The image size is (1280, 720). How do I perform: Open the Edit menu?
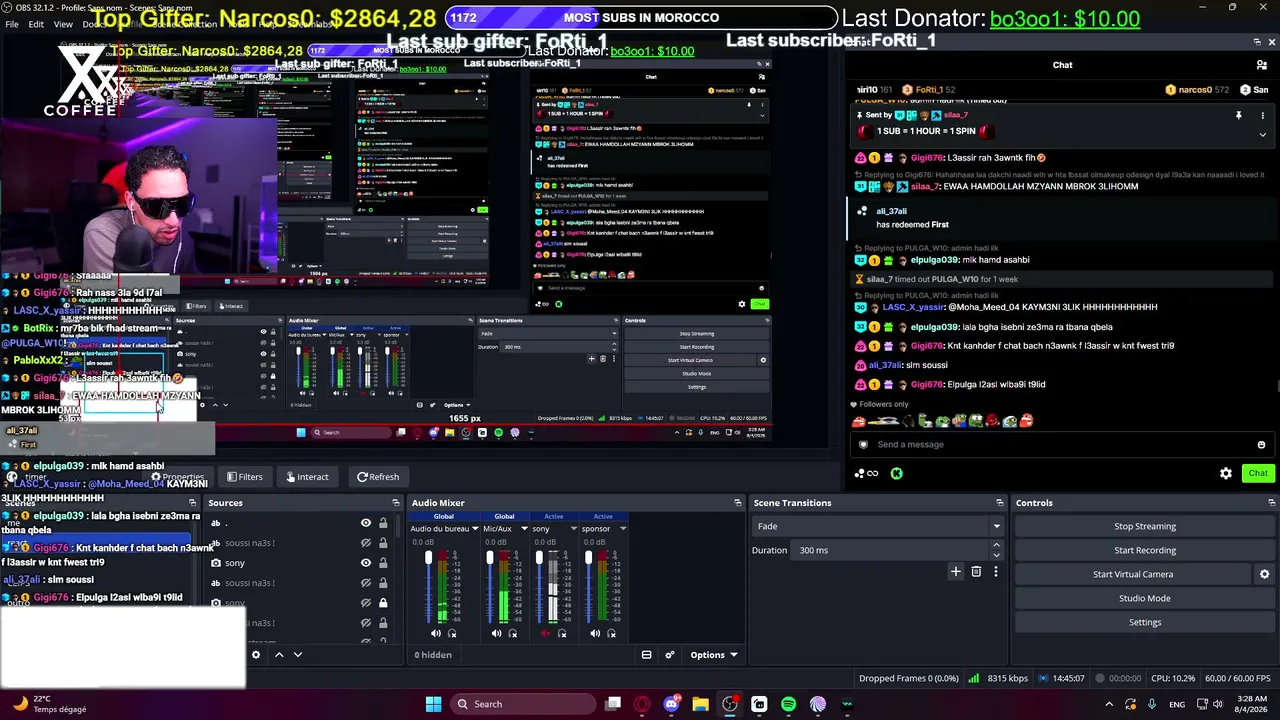tap(36, 24)
